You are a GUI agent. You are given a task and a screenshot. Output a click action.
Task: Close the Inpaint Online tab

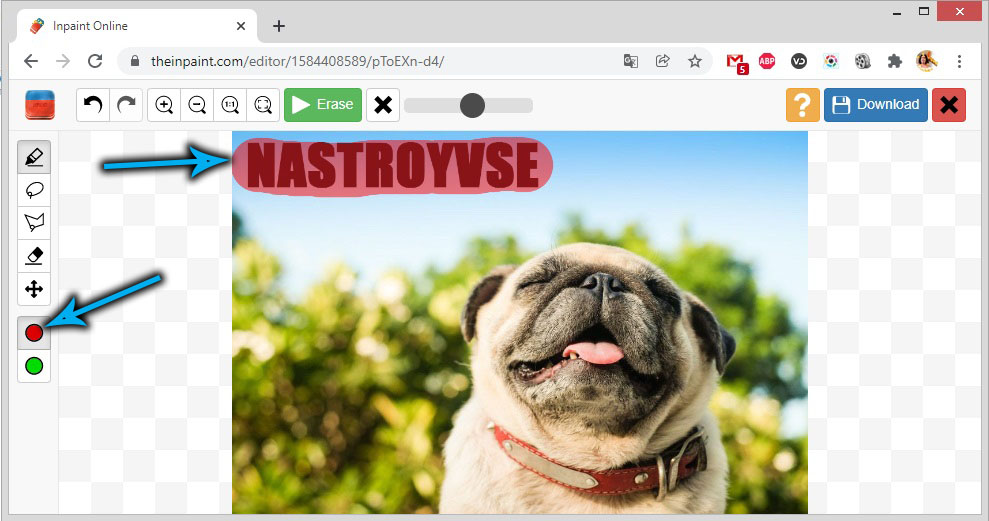[241, 26]
